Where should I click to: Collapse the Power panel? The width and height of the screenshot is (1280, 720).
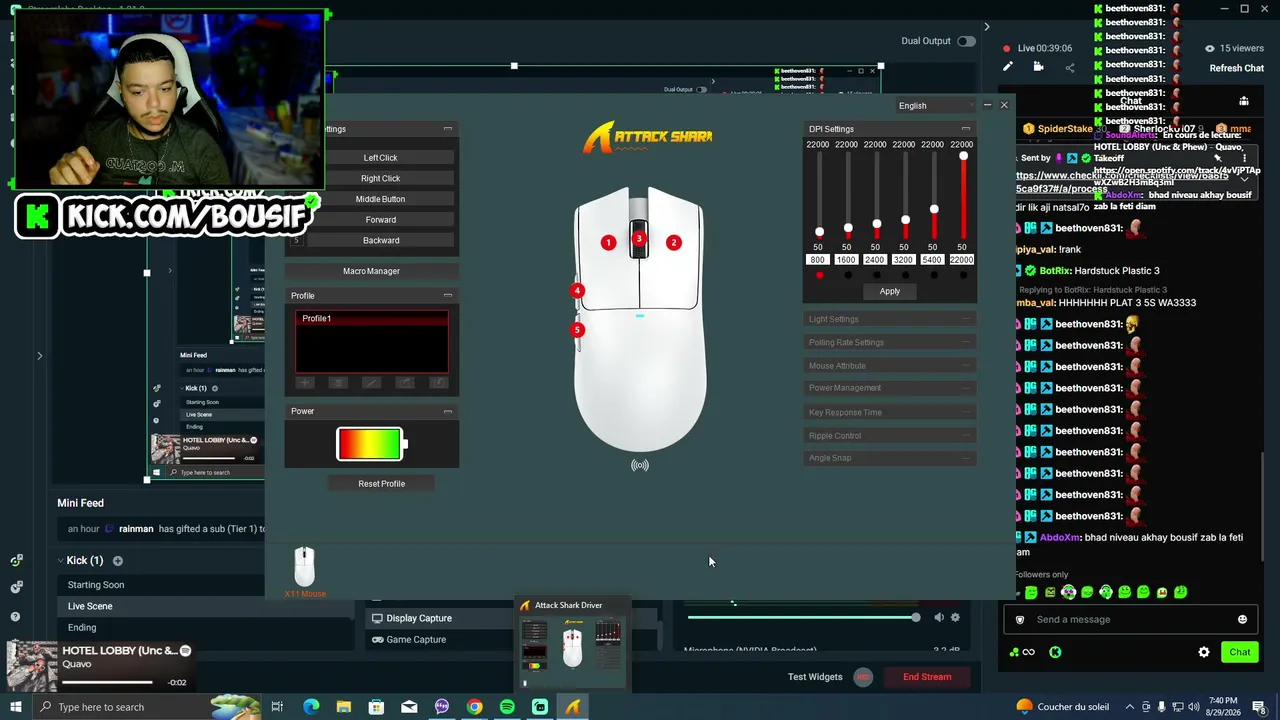click(448, 411)
